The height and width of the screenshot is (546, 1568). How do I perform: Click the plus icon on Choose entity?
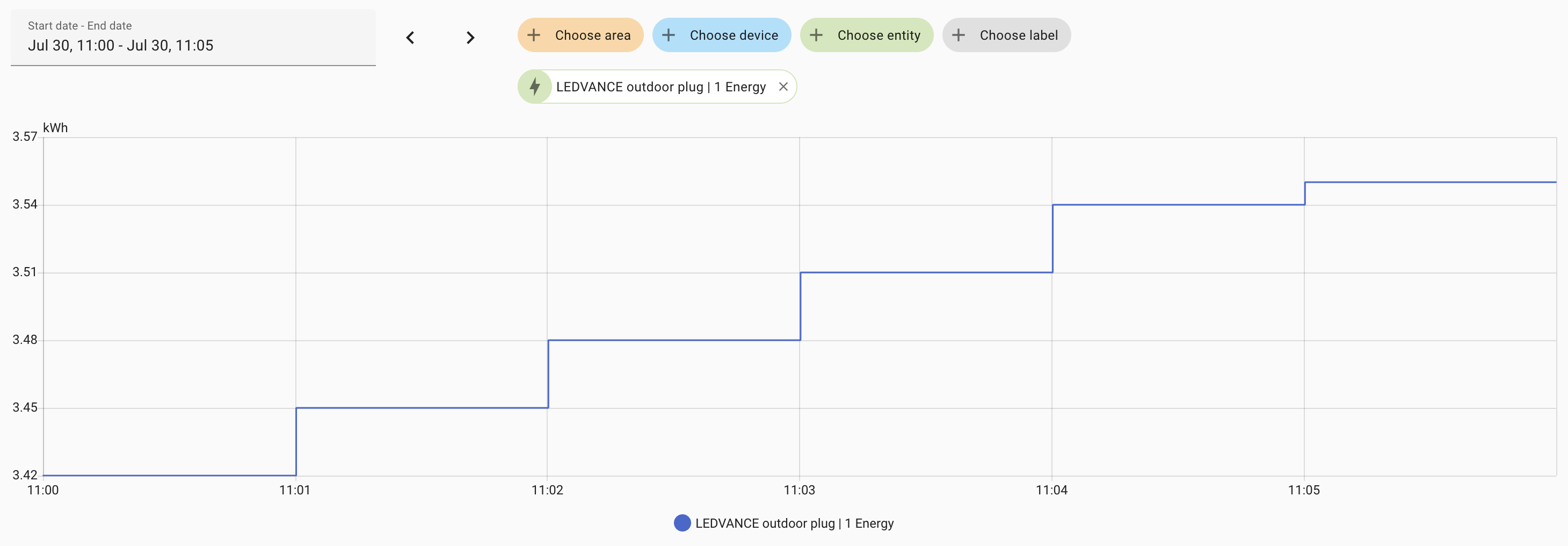pos(816,35)
